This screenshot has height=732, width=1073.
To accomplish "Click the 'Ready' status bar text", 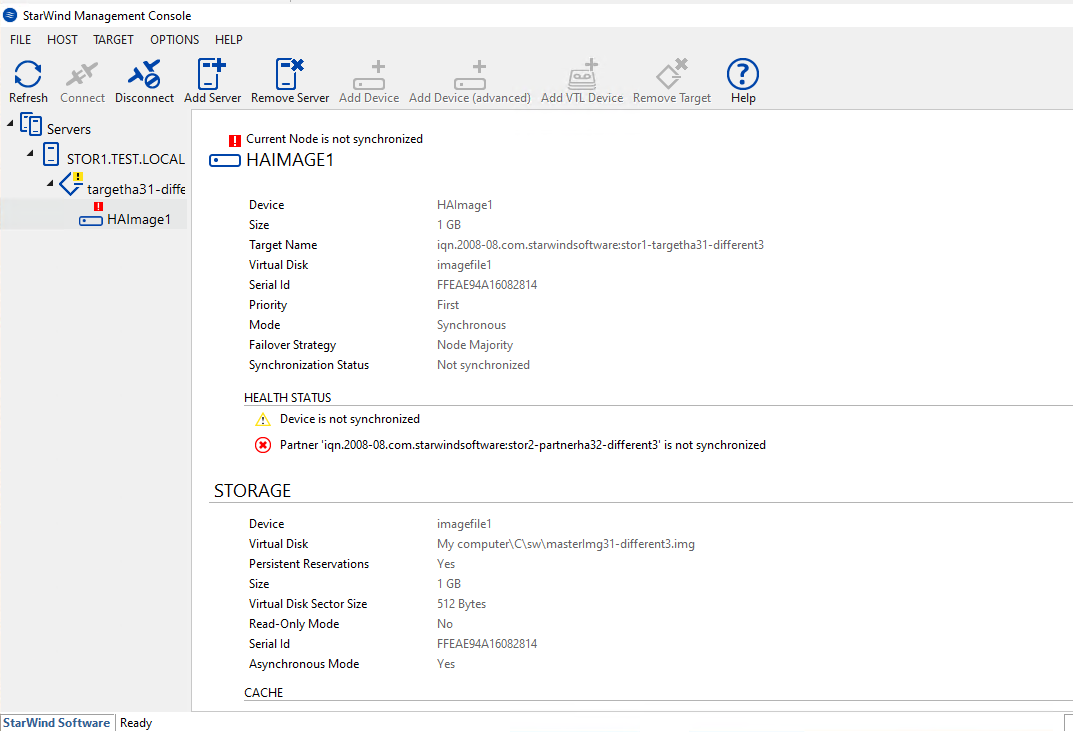I will [x=136, y=723].
